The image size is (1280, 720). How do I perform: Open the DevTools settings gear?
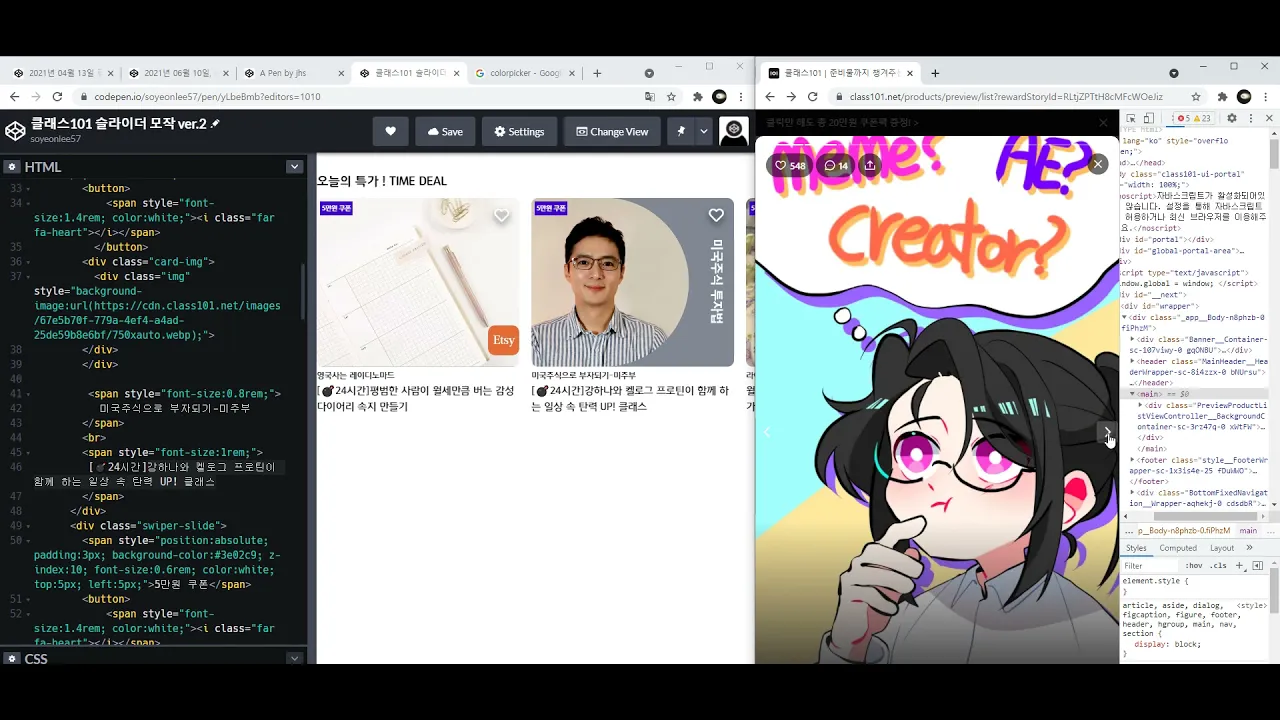tap(1232, 118)
